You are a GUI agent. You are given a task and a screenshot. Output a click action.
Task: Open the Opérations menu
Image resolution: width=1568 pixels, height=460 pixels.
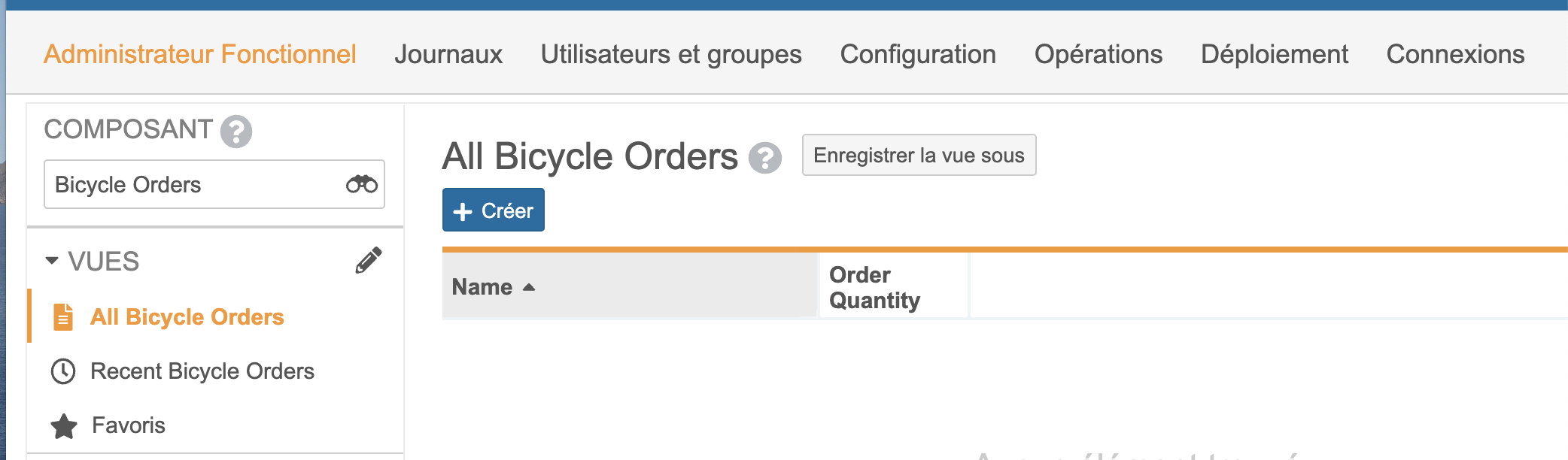click(1099, 54)
